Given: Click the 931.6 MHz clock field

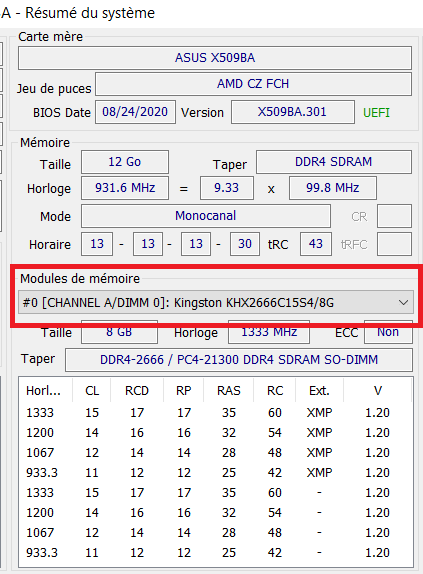Looking at the screenshot, I should tap(125, 188).
